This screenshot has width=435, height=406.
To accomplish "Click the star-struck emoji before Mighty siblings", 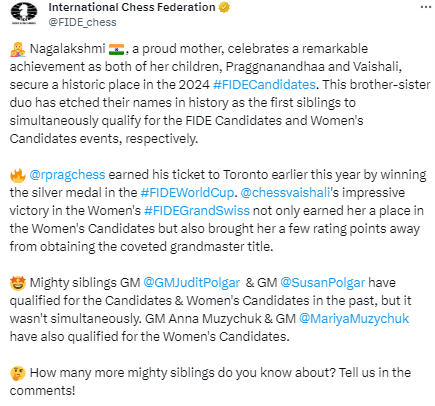I will [x=18, y=283].
